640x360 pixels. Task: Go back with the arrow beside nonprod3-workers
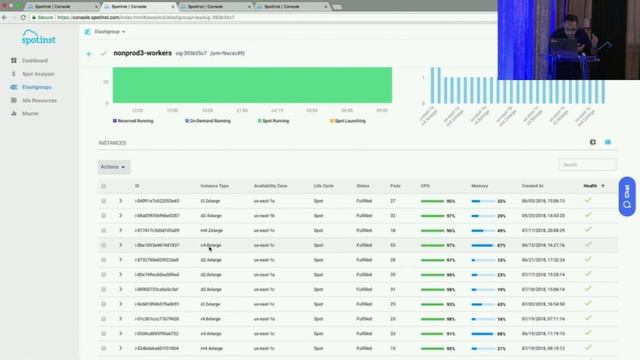89,53
